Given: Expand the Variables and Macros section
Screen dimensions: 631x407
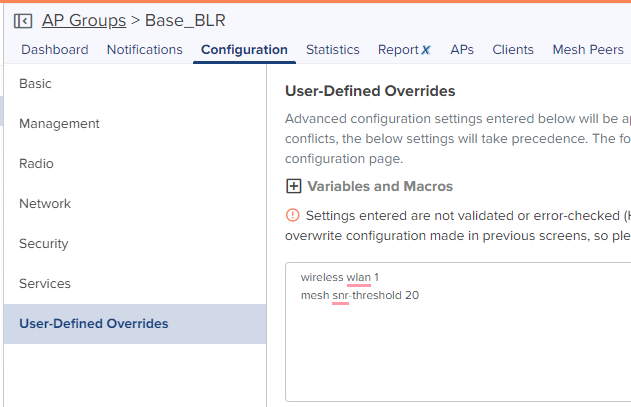Looking at the screenshot, I should click(293, 186).
